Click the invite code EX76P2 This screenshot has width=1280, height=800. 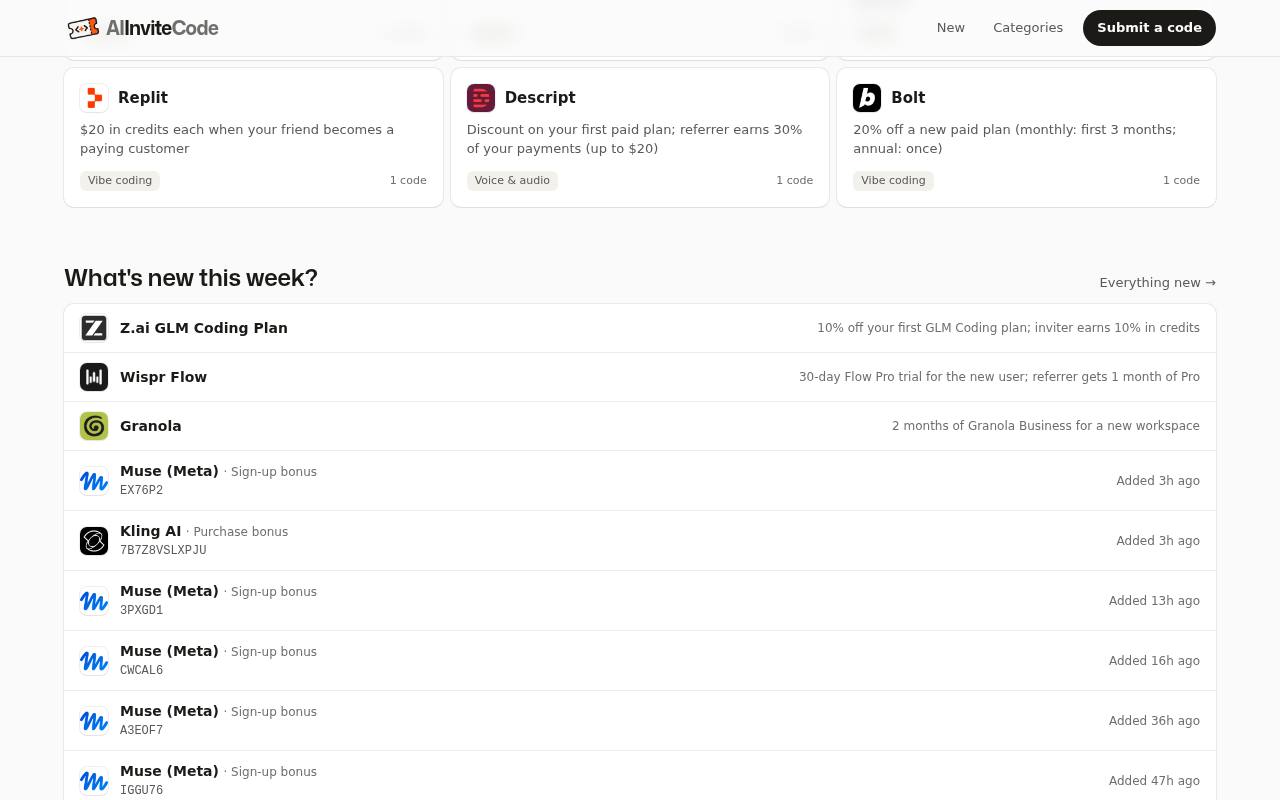(x=141, y=491)
